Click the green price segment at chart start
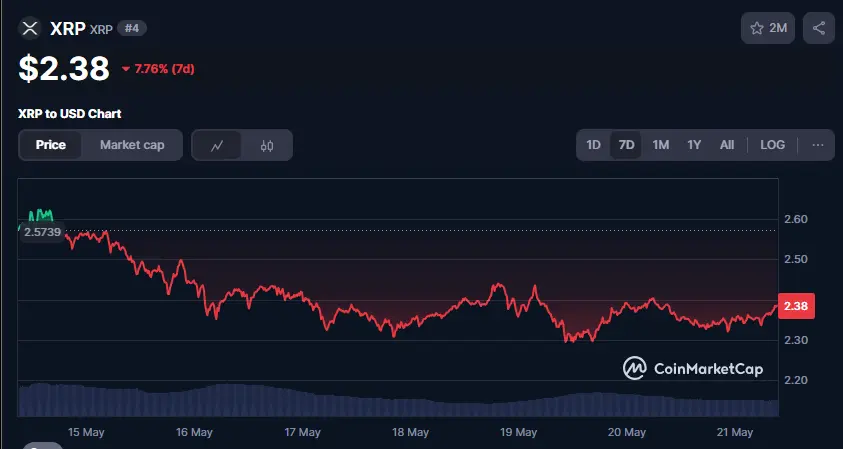 [x=40, y=215]
